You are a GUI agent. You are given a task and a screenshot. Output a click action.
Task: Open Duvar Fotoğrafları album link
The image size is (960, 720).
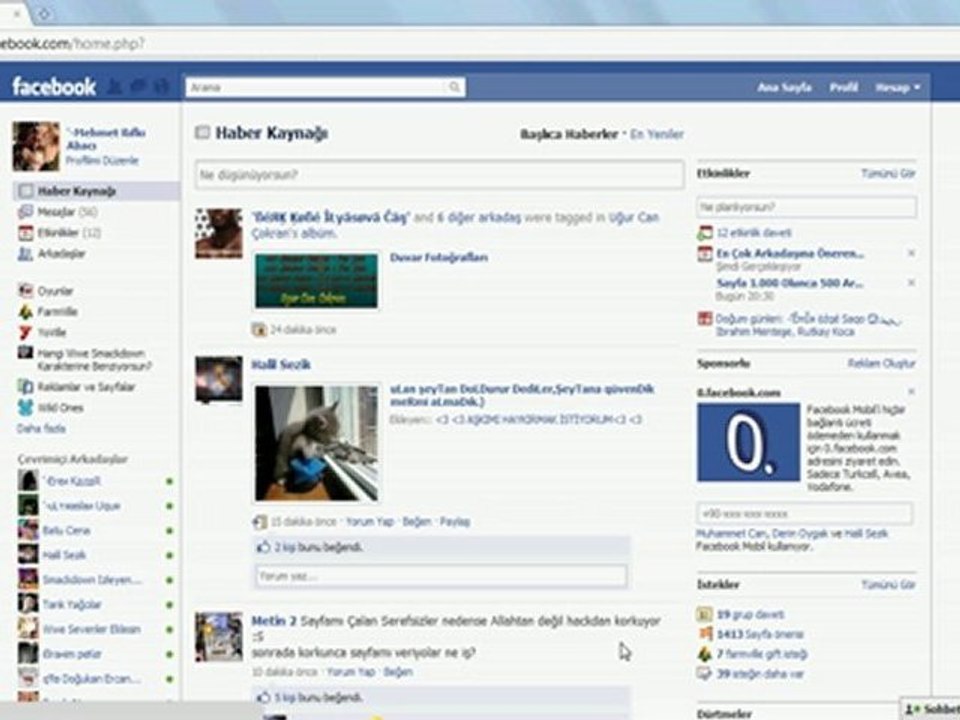[x=439, y=257]
